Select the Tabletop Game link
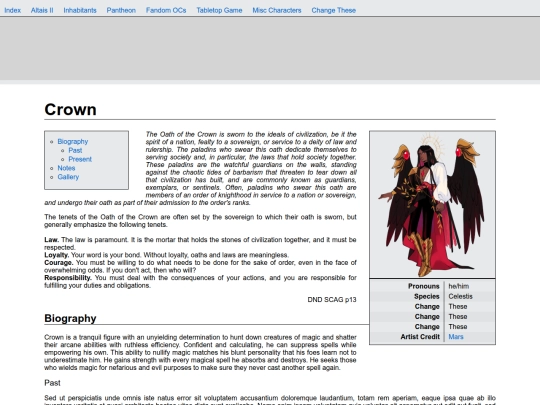This screenshot has height=405, width=540. coord(219,10)
